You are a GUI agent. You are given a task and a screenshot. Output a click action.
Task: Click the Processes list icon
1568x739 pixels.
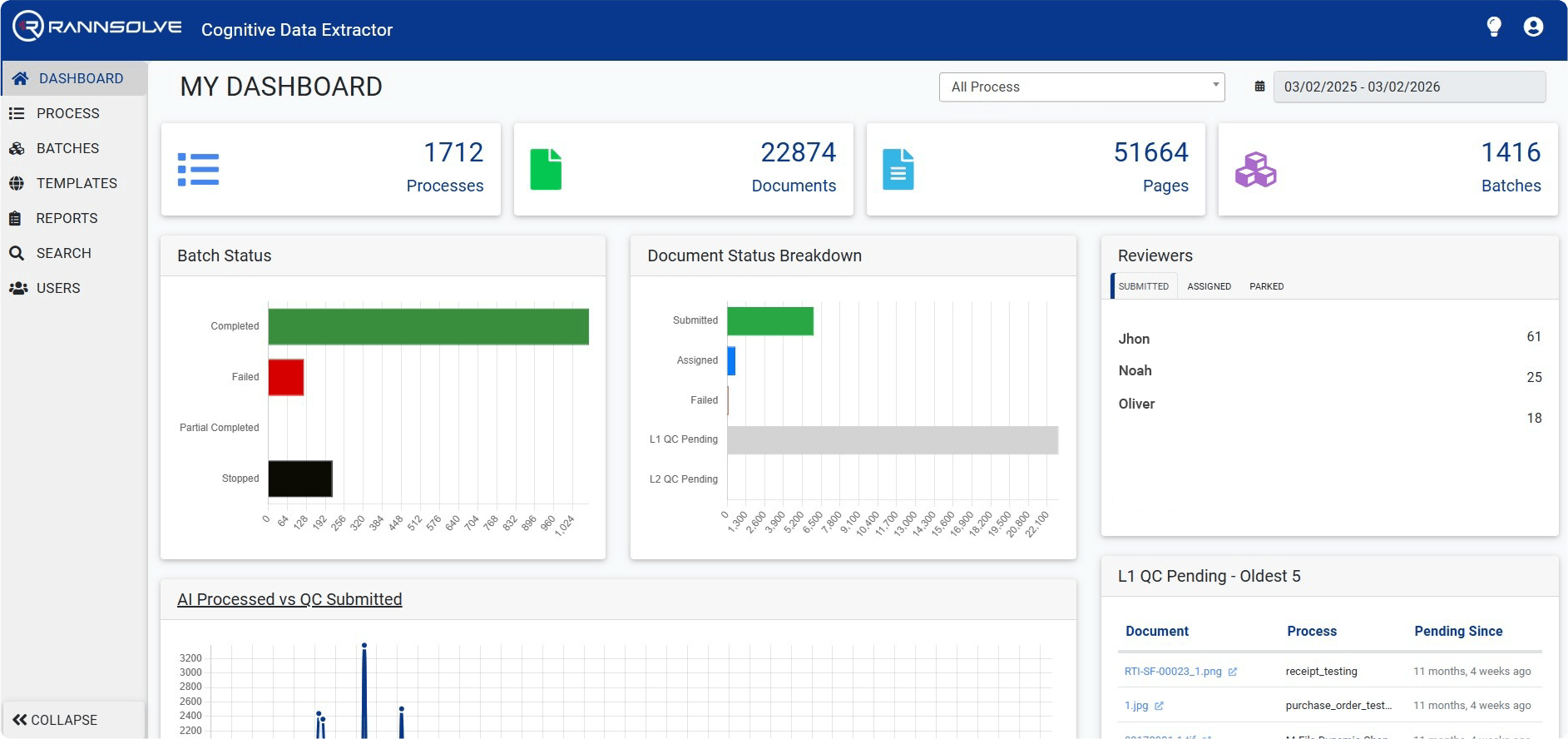198,169
